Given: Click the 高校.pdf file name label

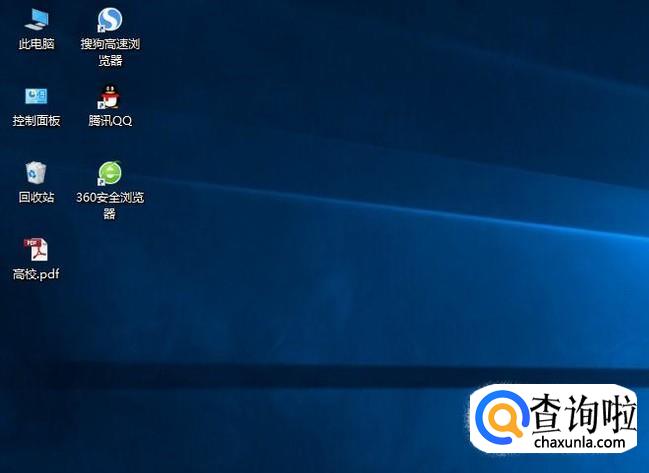Looking at the screenshot, I should click(36, 274).
